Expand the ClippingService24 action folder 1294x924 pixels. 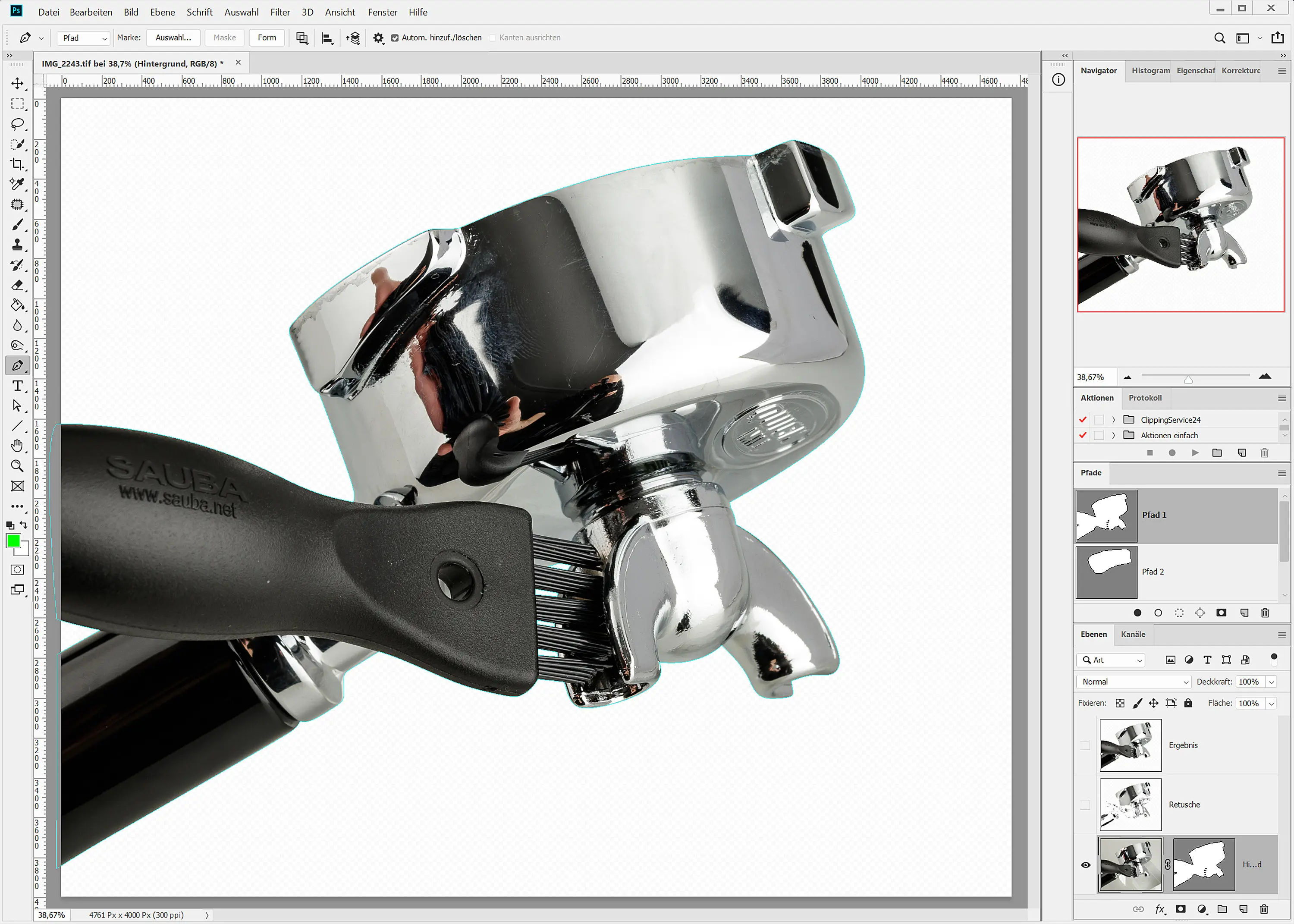point(1113,420)
